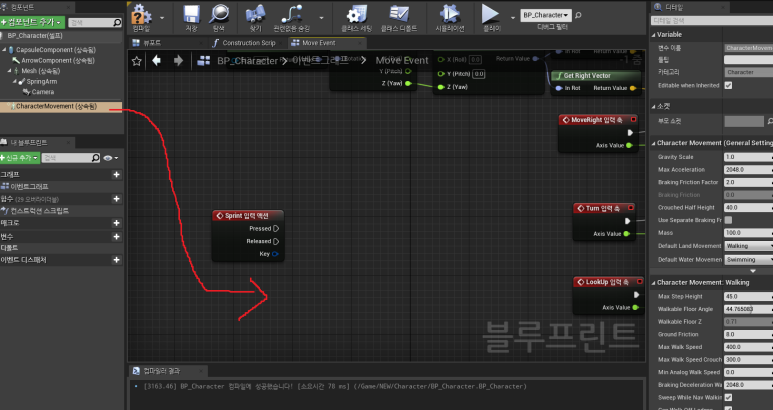Viewport: 773px width, 410px height.
Task: Toggle Editable when Inherited checkbox
Action: (x=728, y=85)
